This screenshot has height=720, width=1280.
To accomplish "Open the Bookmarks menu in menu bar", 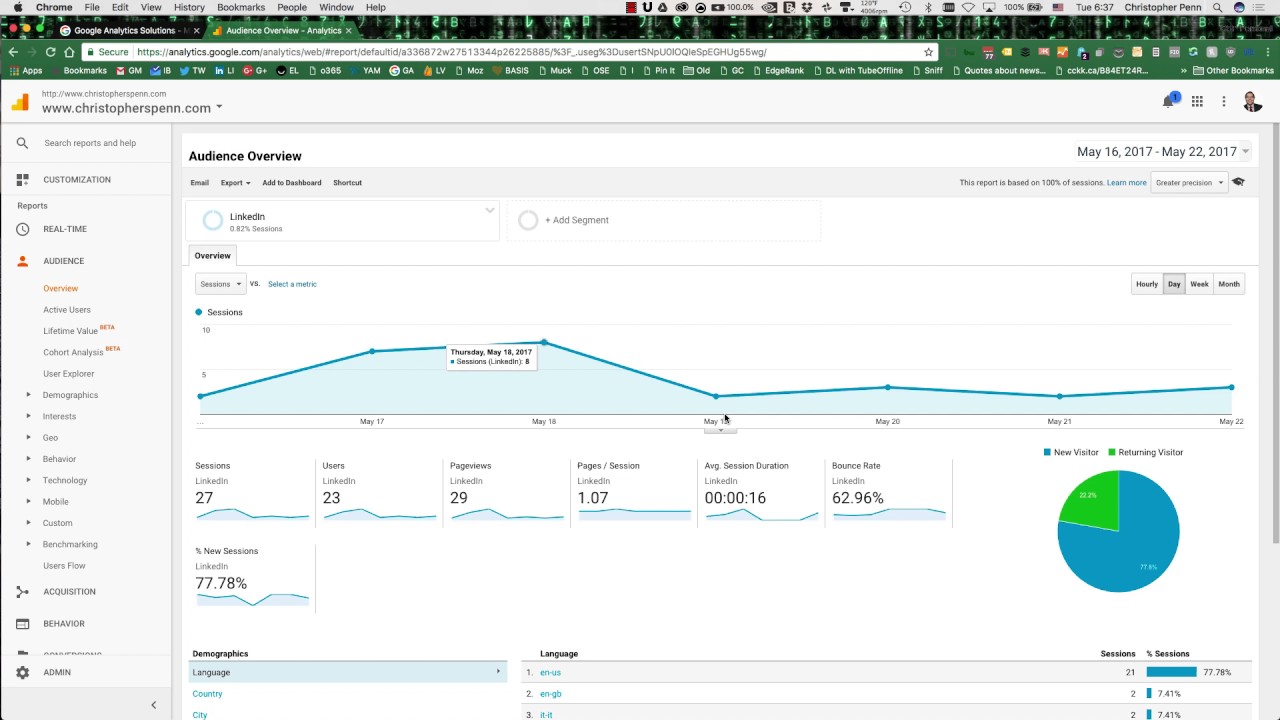I will [x=241, y=7].
